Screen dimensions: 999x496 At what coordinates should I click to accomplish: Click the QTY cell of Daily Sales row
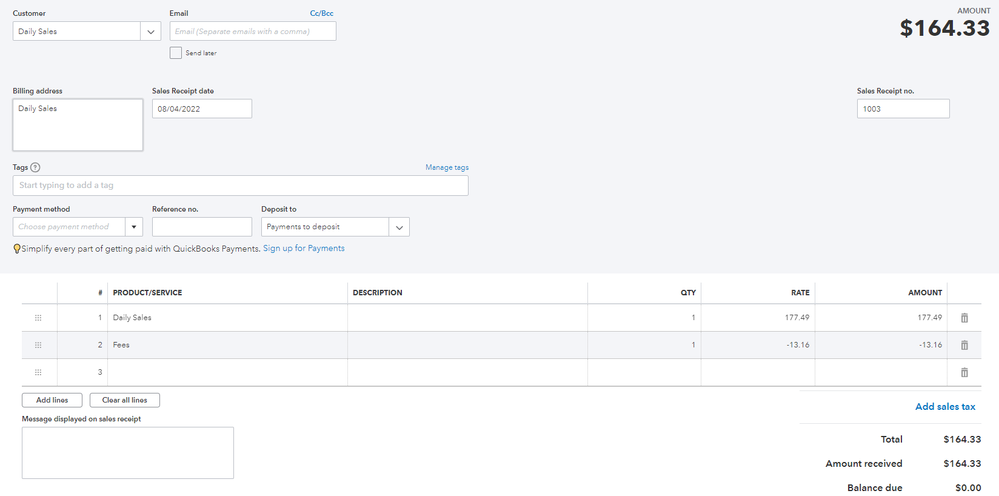pos(644,318)
